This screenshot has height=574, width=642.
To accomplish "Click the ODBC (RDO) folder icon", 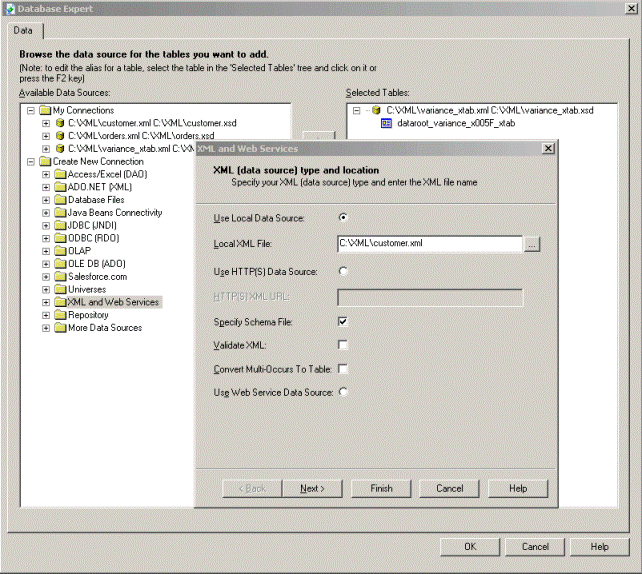I will [60, 238].
